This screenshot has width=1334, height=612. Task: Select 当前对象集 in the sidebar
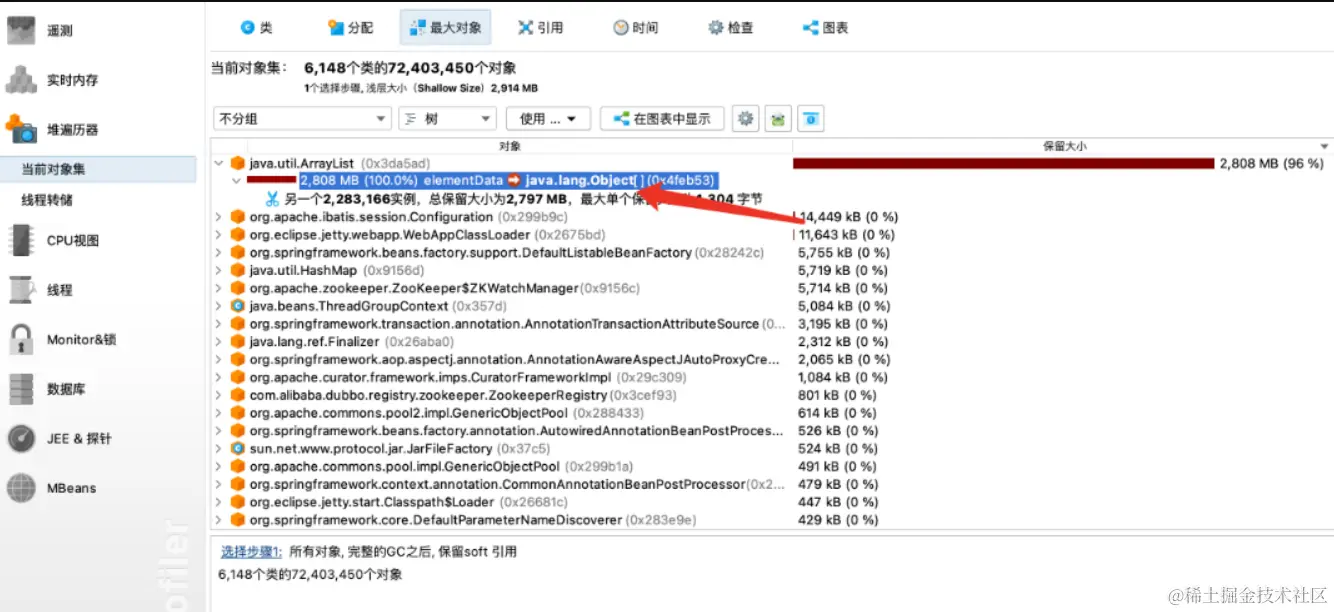pyautogui.click(x=98, y=170)
